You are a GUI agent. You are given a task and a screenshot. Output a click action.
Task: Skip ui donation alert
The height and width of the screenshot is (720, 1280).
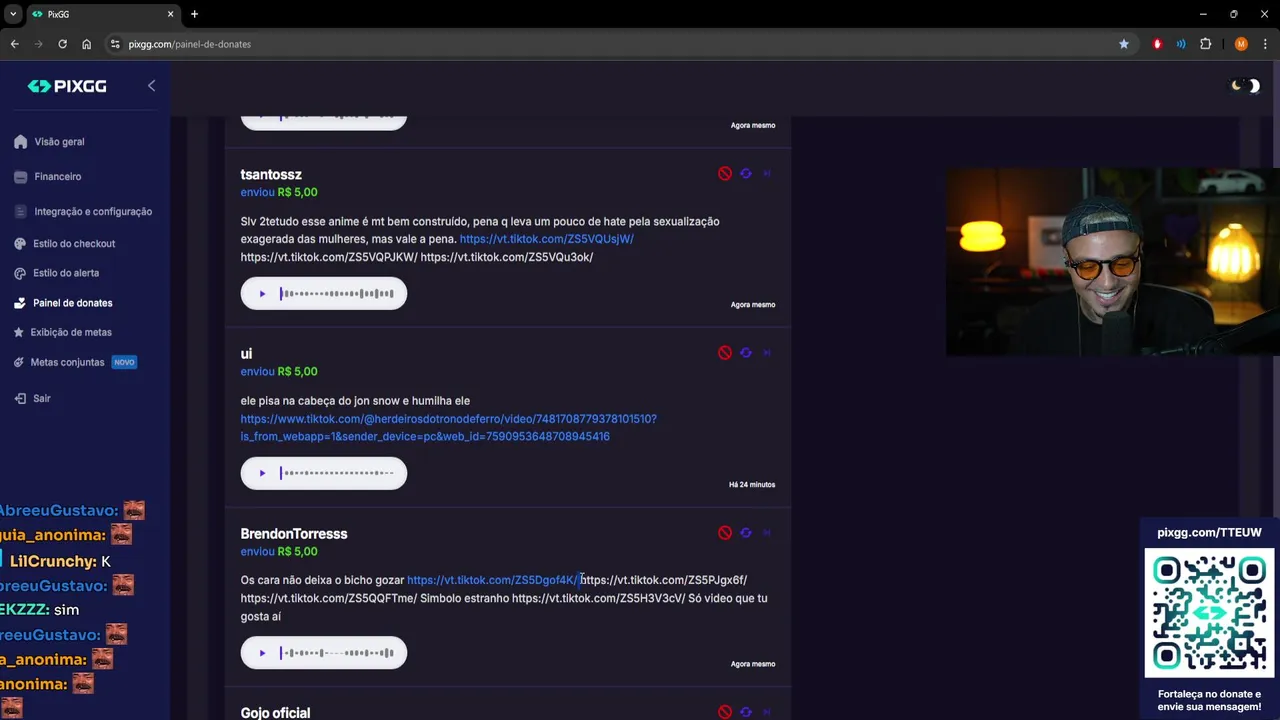[x=767, y=353]
